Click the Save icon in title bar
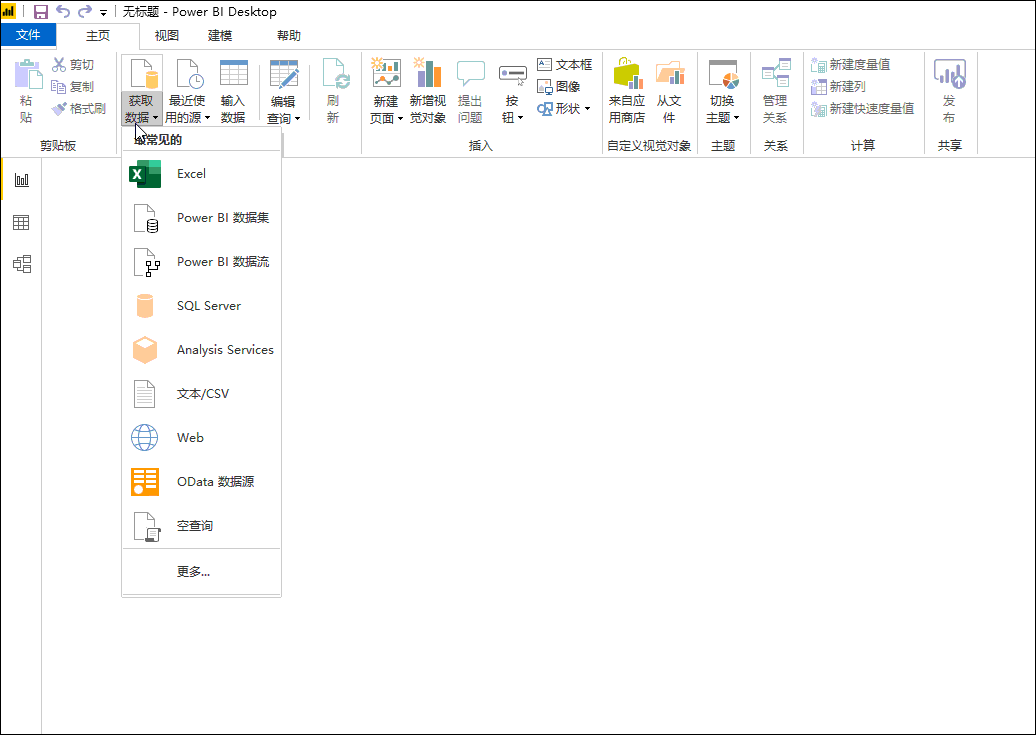 coord(41,12)
